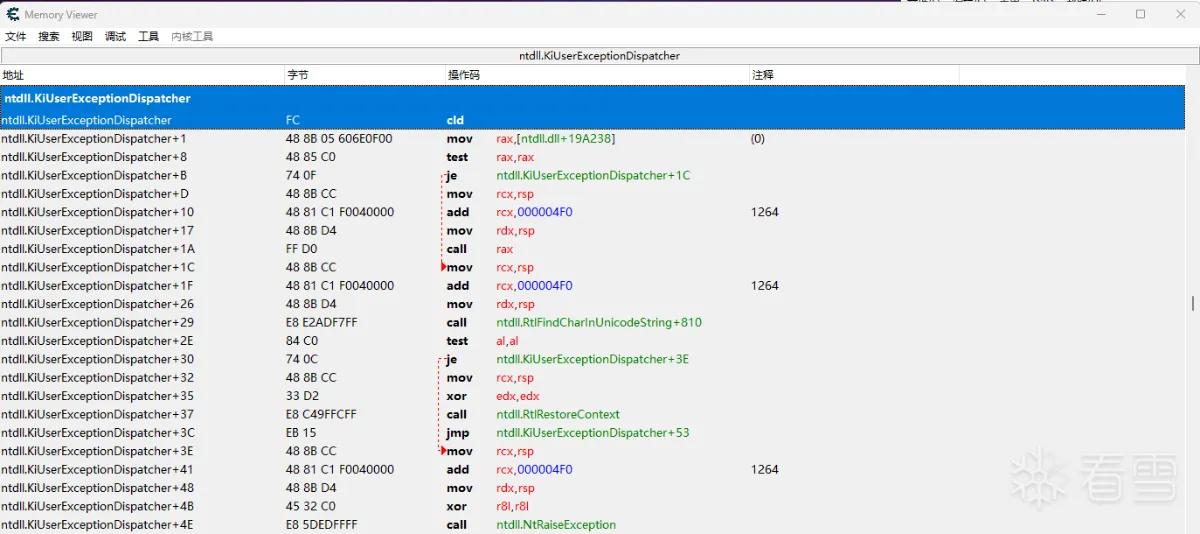Click the Cheat Engine icon in title bar
The image size is (1200, 534).
(x=11, y=14)
